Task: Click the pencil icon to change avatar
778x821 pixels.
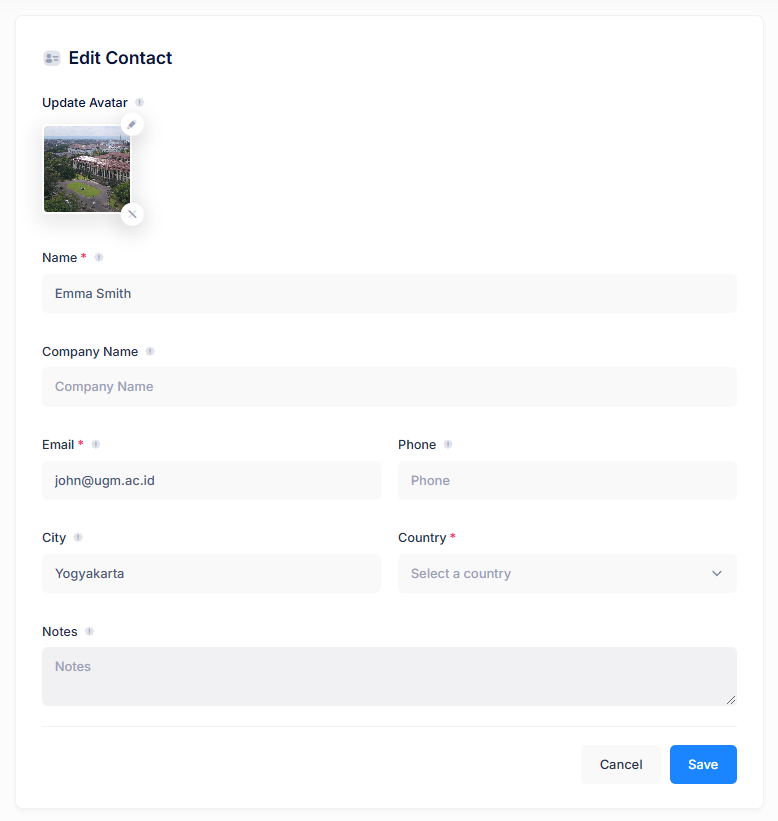Action: click(132, 125)
